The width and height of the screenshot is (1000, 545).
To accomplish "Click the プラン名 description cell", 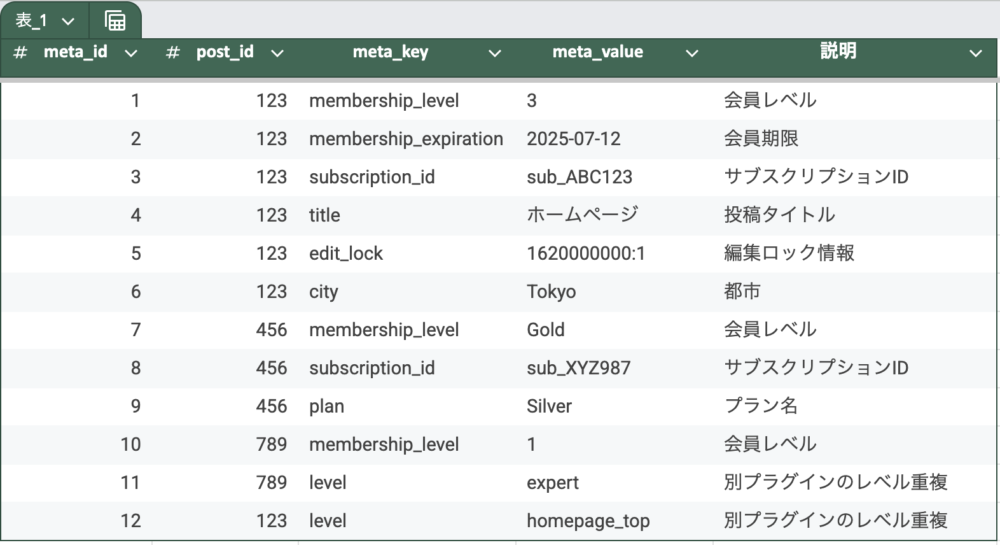I will point(761,407).
